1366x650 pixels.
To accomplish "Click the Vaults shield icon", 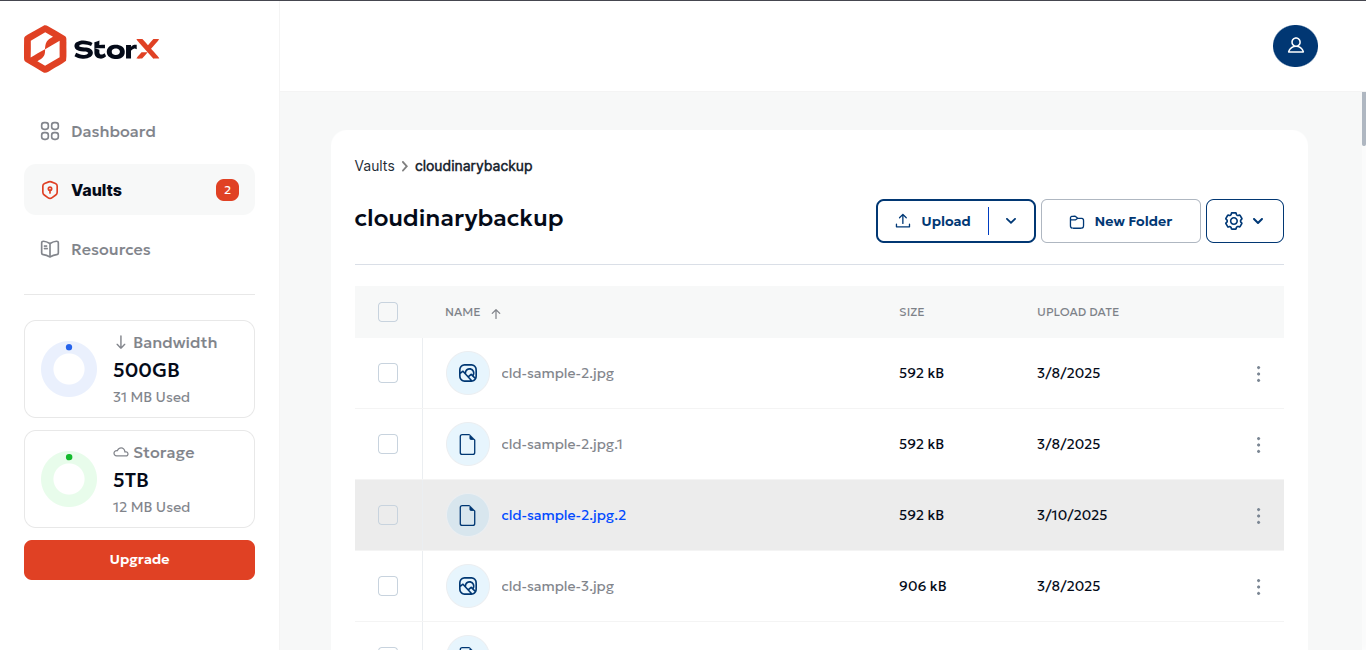I will tap(50, 190).
